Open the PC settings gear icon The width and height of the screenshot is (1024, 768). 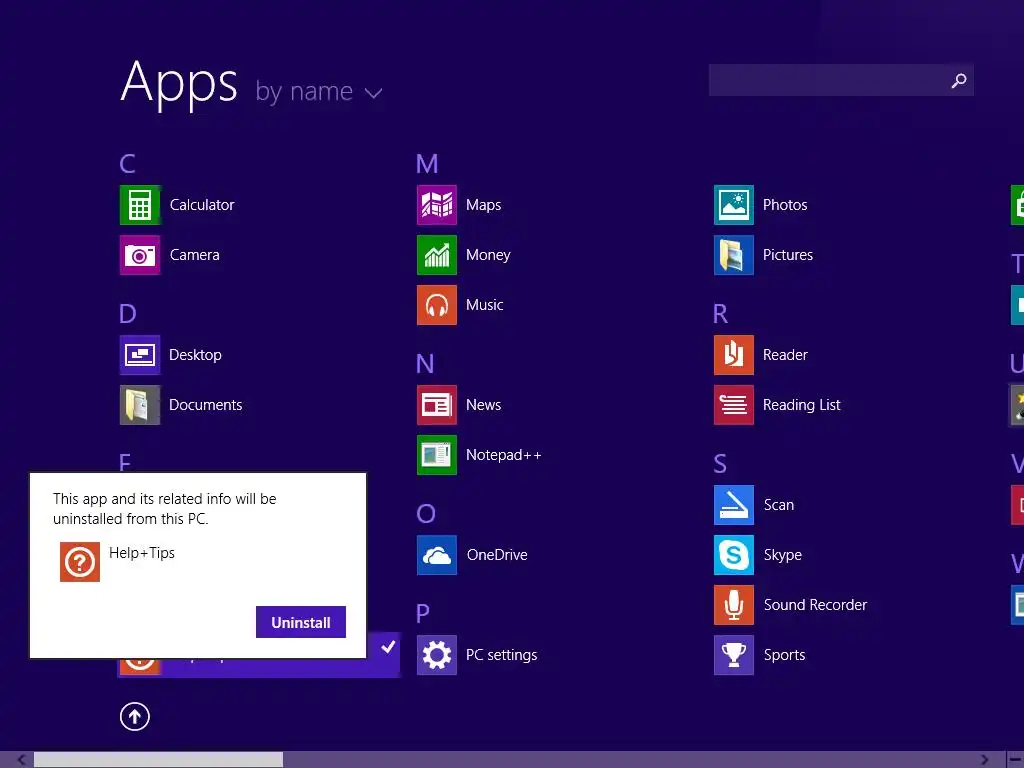click(437, 655)
